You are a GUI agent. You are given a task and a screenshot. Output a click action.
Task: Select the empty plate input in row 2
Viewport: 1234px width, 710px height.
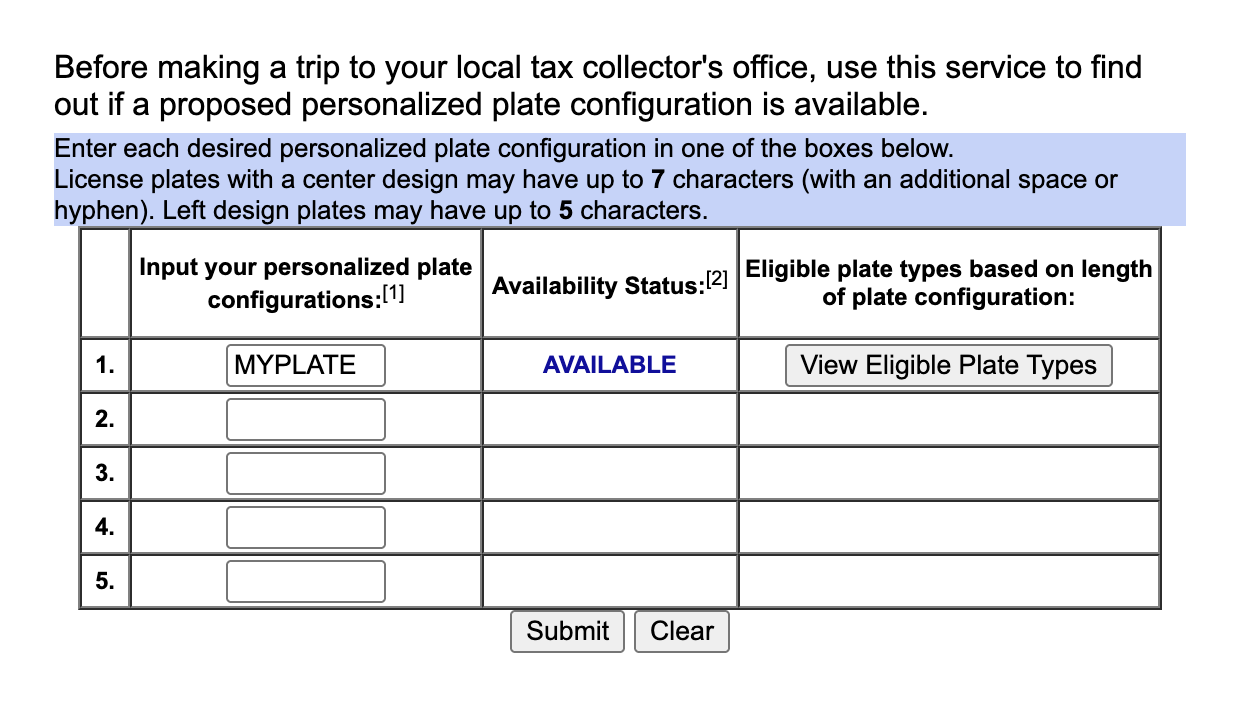pyautogui.click(x=305, y=419)
